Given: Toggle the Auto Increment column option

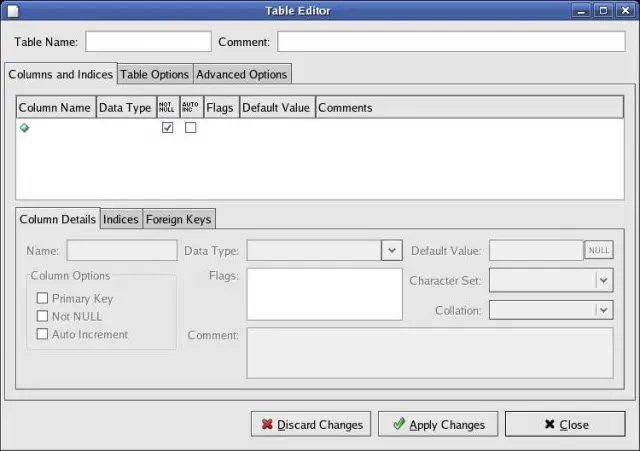Looking at the screenshot, I should point(42,334).
